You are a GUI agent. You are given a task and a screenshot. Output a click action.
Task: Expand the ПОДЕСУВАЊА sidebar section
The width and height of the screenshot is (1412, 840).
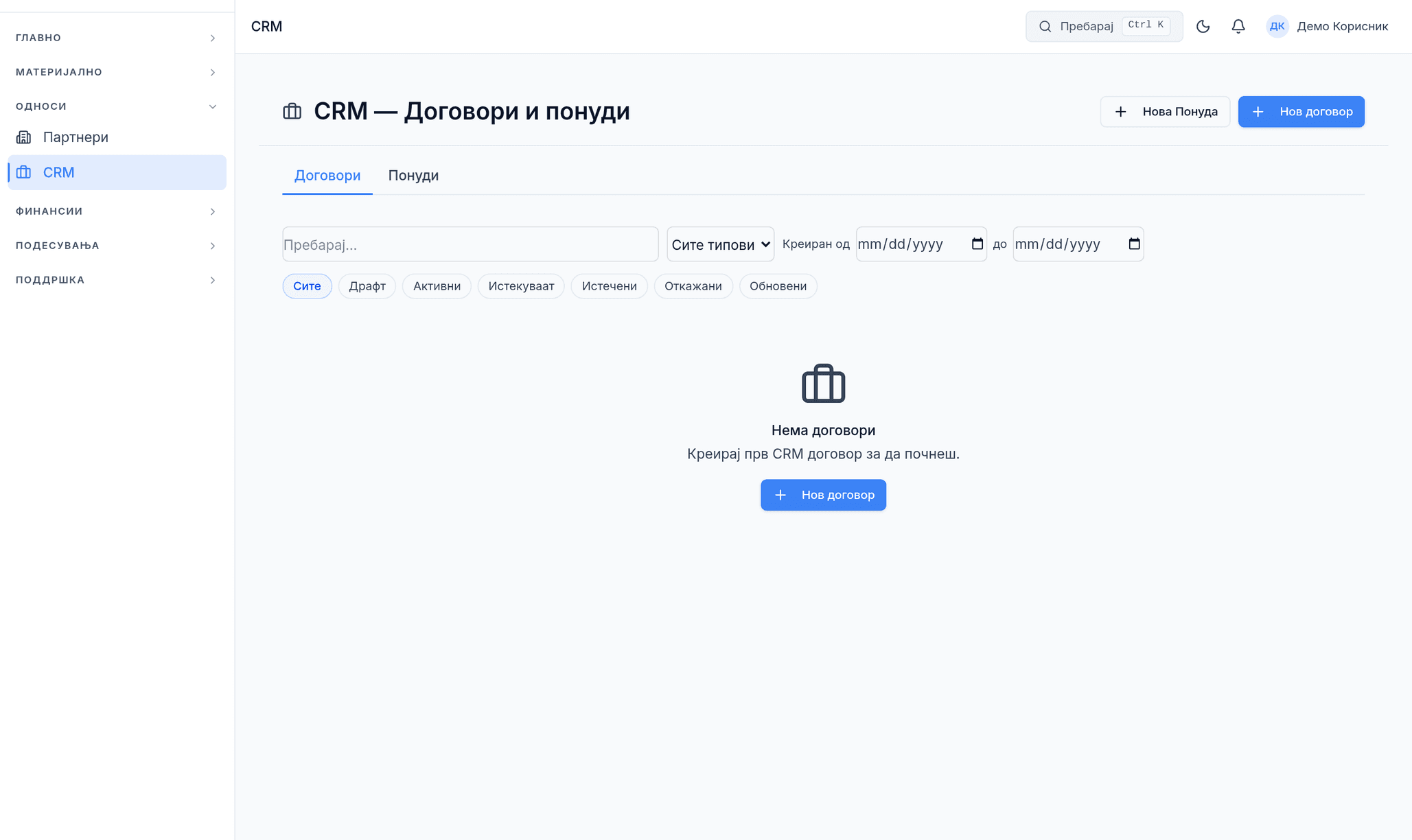click(117, 246)
